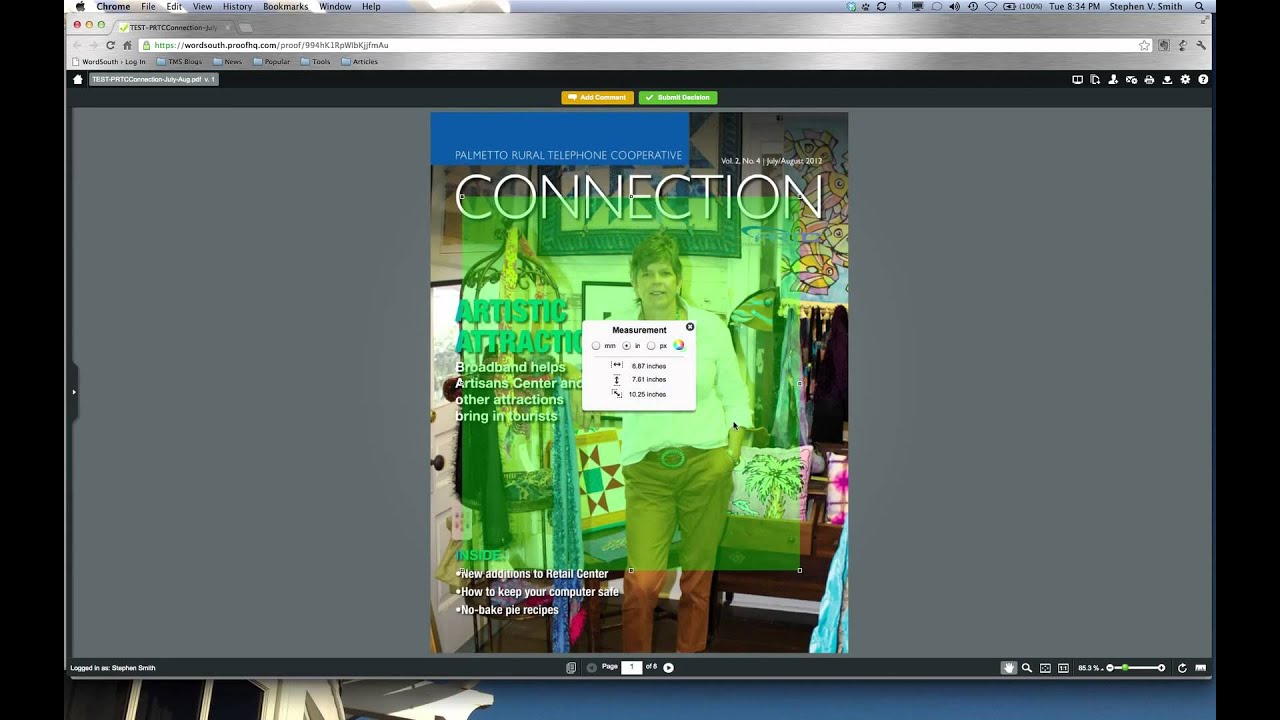Open the email settings envelope icon

[x=1131, y=80]
